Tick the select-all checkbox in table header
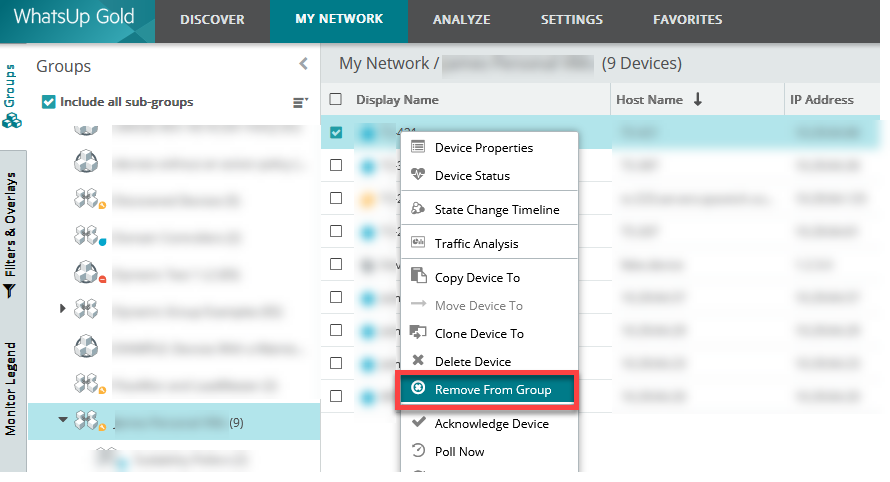This screenshot has width=890, height=482. coord(335,99)
